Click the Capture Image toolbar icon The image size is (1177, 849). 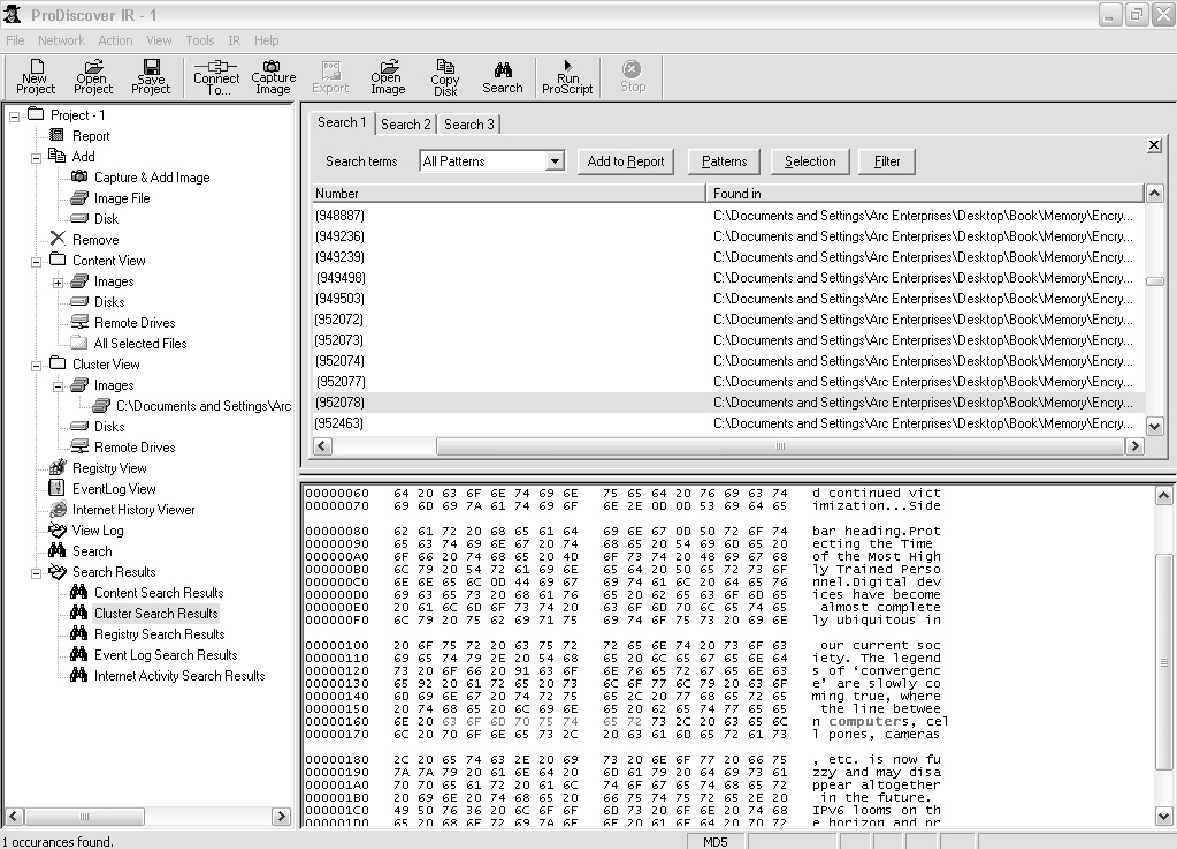point(273,77)
